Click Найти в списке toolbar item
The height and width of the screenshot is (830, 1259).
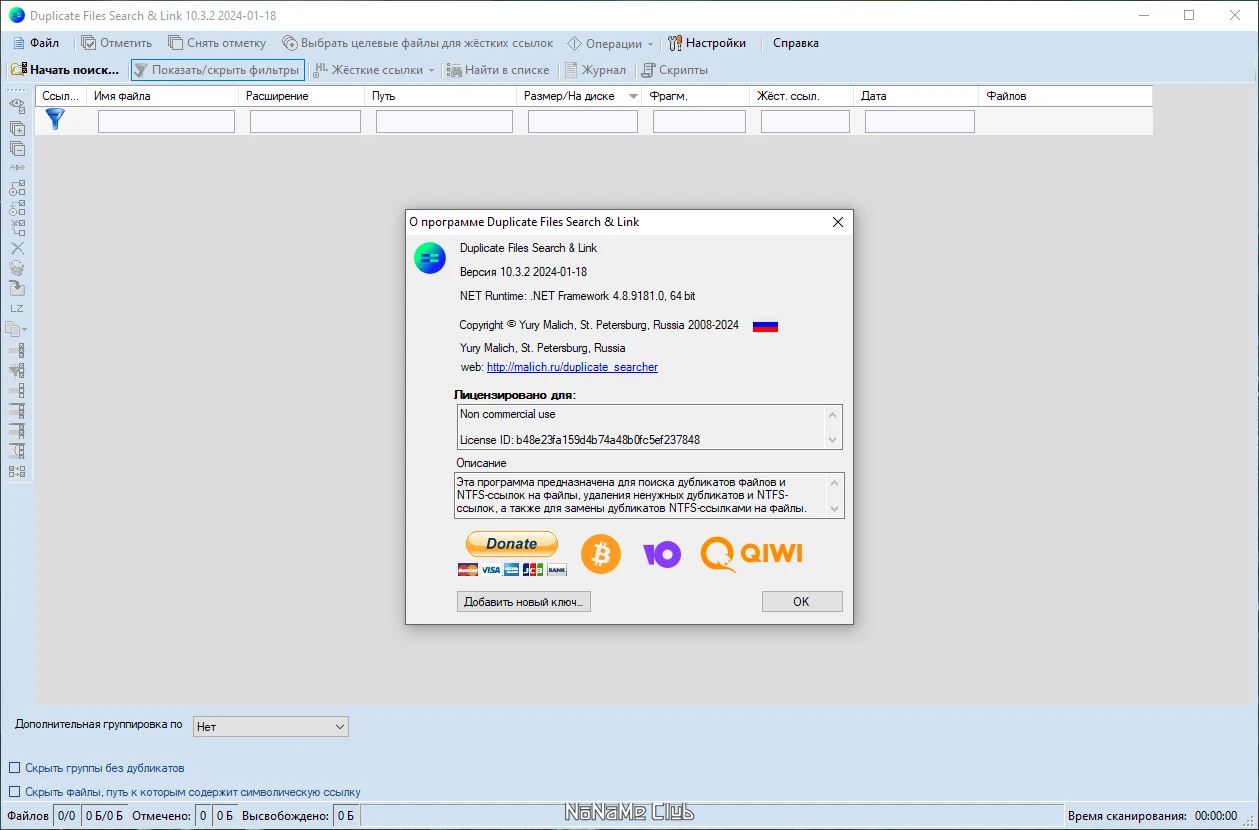coord(498,70)
